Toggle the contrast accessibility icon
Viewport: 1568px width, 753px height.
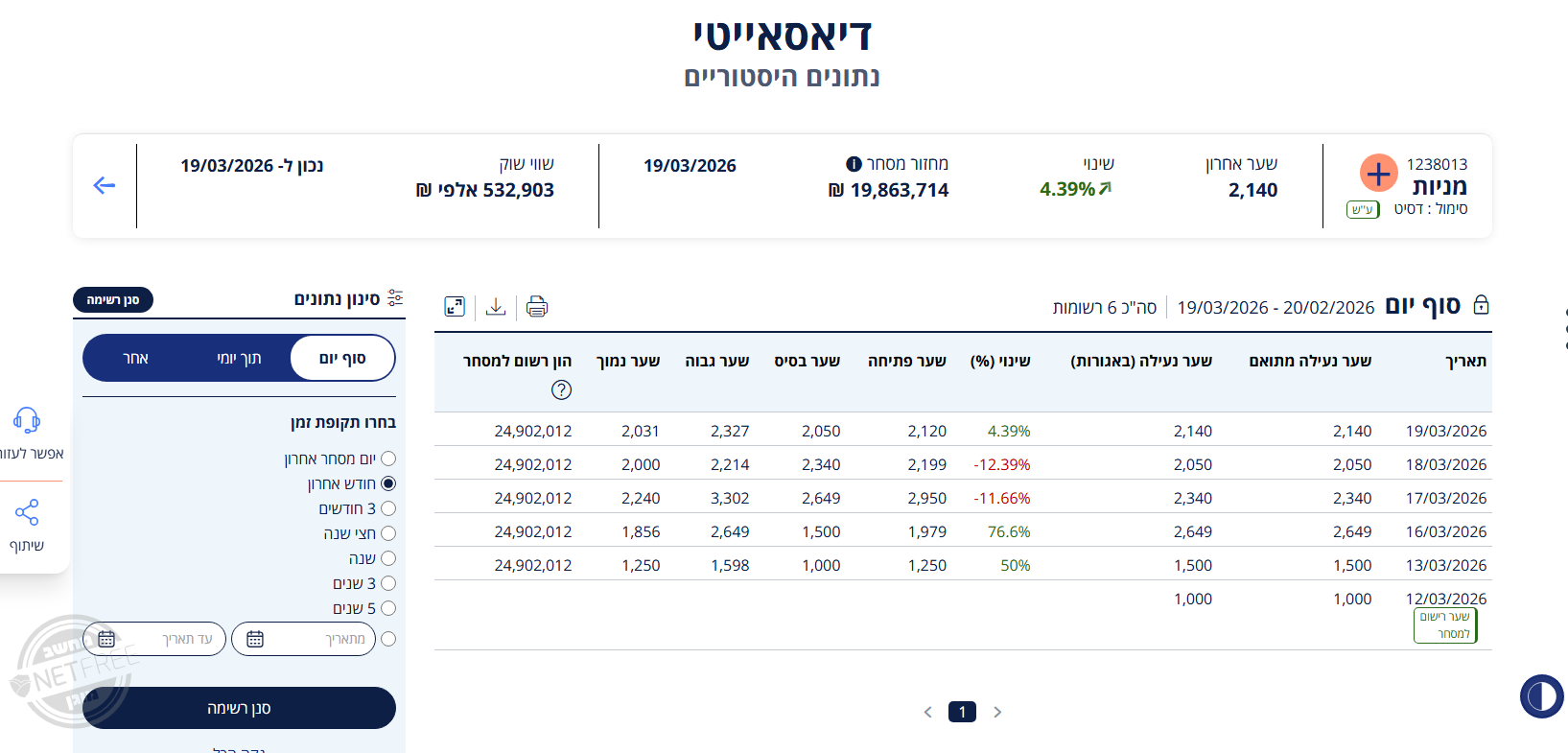pos(1541,695)
